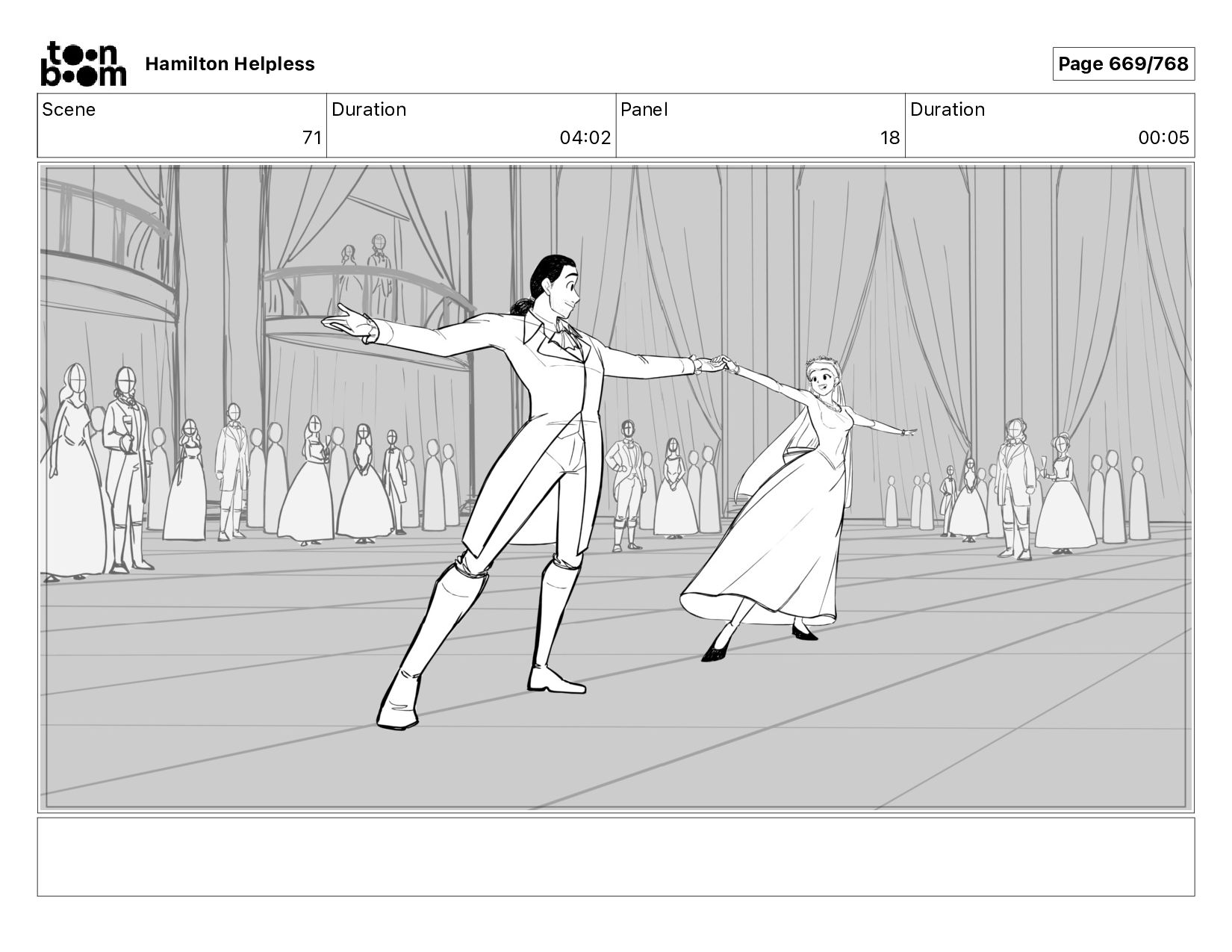1232x952 pixels.
Task: Click the panel duration value '00:05'
Action: pyautogui.click(x=1163, y=138)
